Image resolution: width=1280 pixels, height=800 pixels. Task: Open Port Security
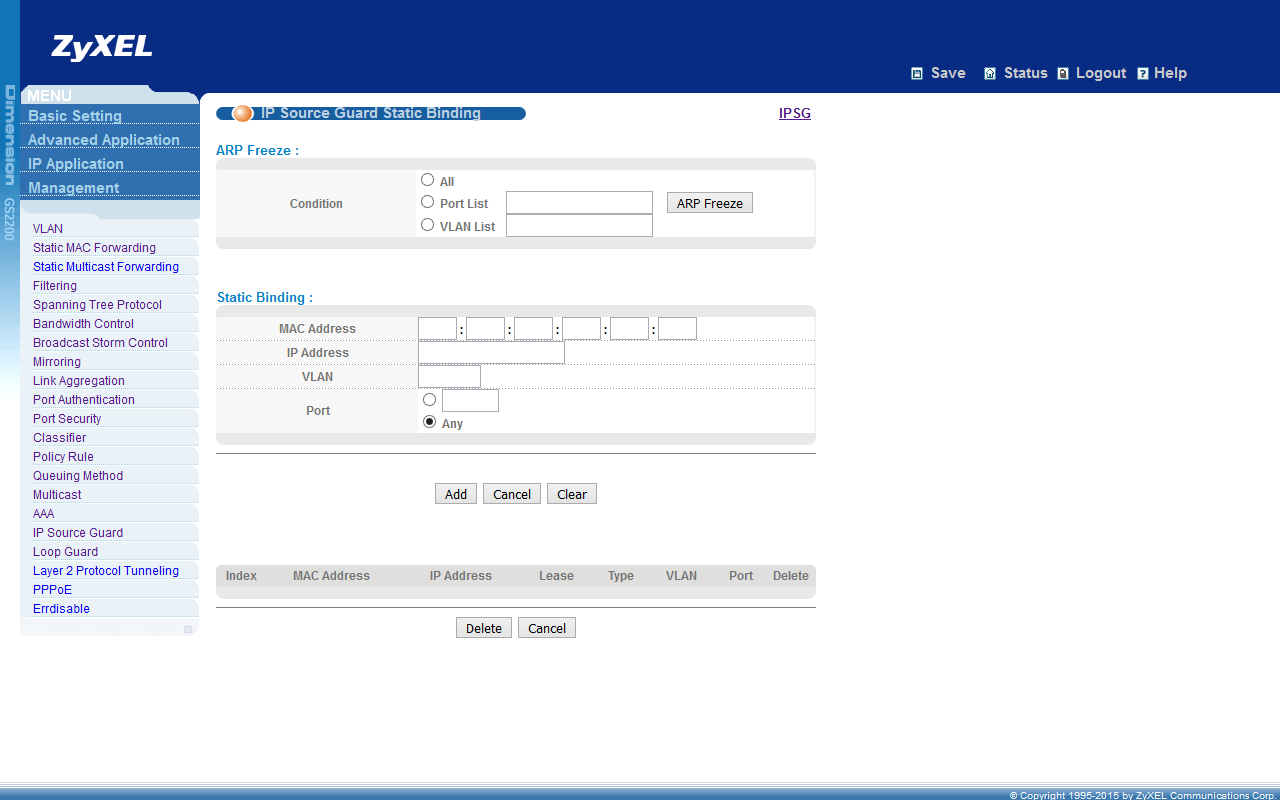click(x=67, y=419)
